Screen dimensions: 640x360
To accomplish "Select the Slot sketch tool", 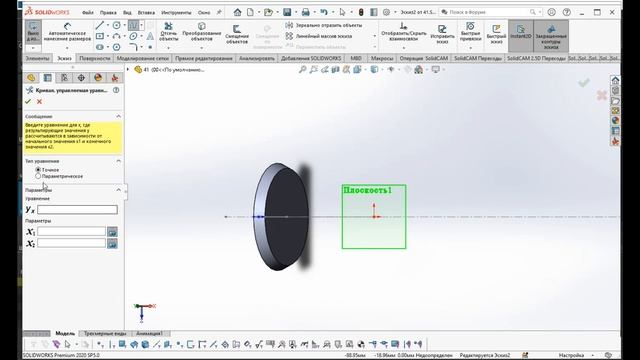I will tap(100, 47).
